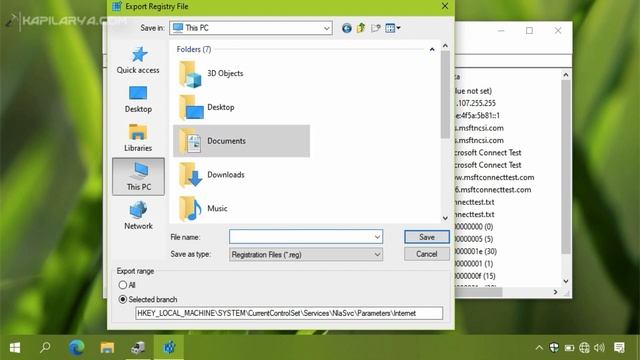The width and height of the screenshot is (640, 360).
Task: Open Network in the places bar
Action: point(138,216)
